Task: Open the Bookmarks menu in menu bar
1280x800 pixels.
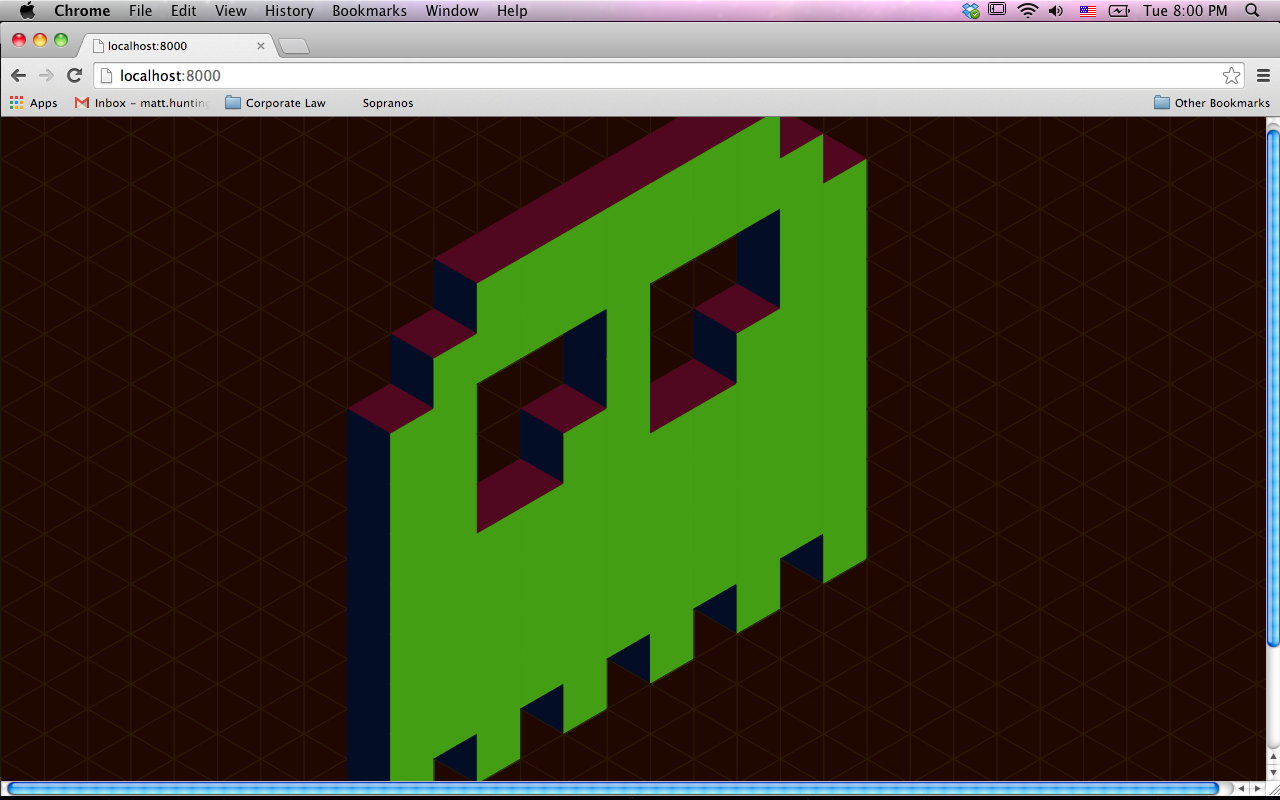Action: pos(369,11)
